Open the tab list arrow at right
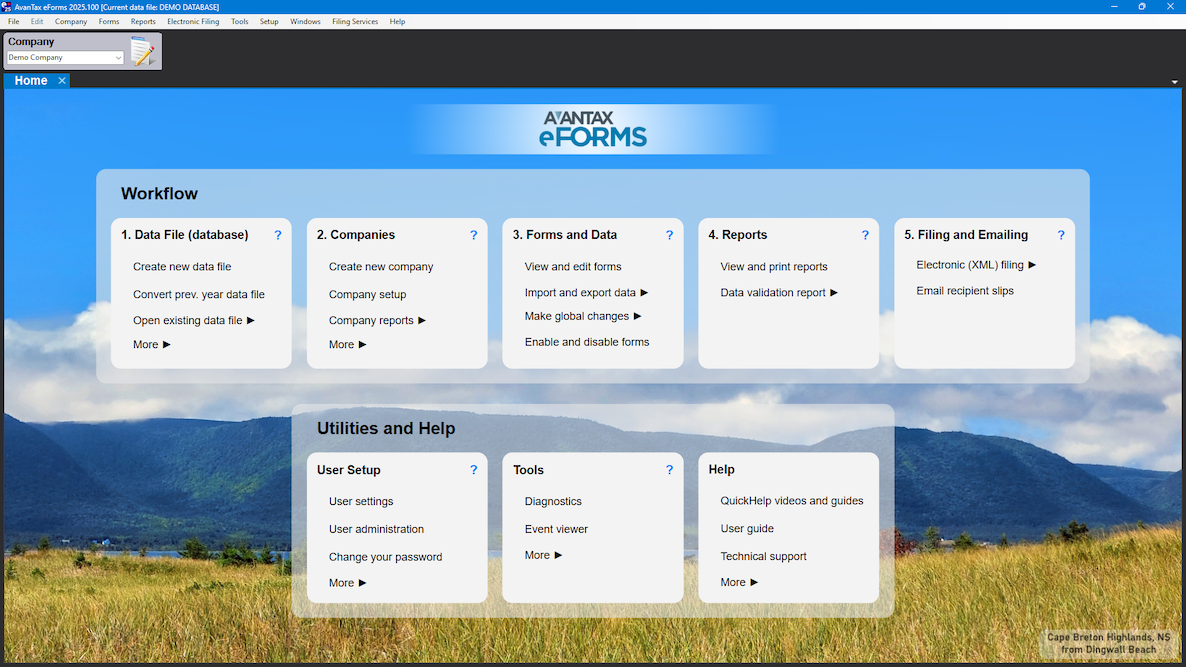 [1174, 82]
